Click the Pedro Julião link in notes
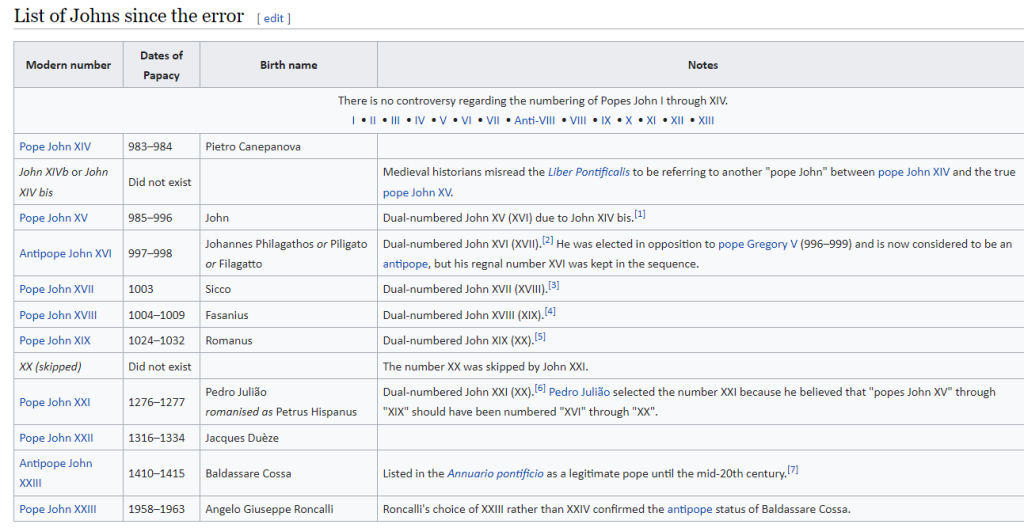This screenshot has width=1024, height=528. (x=579, y=392)
